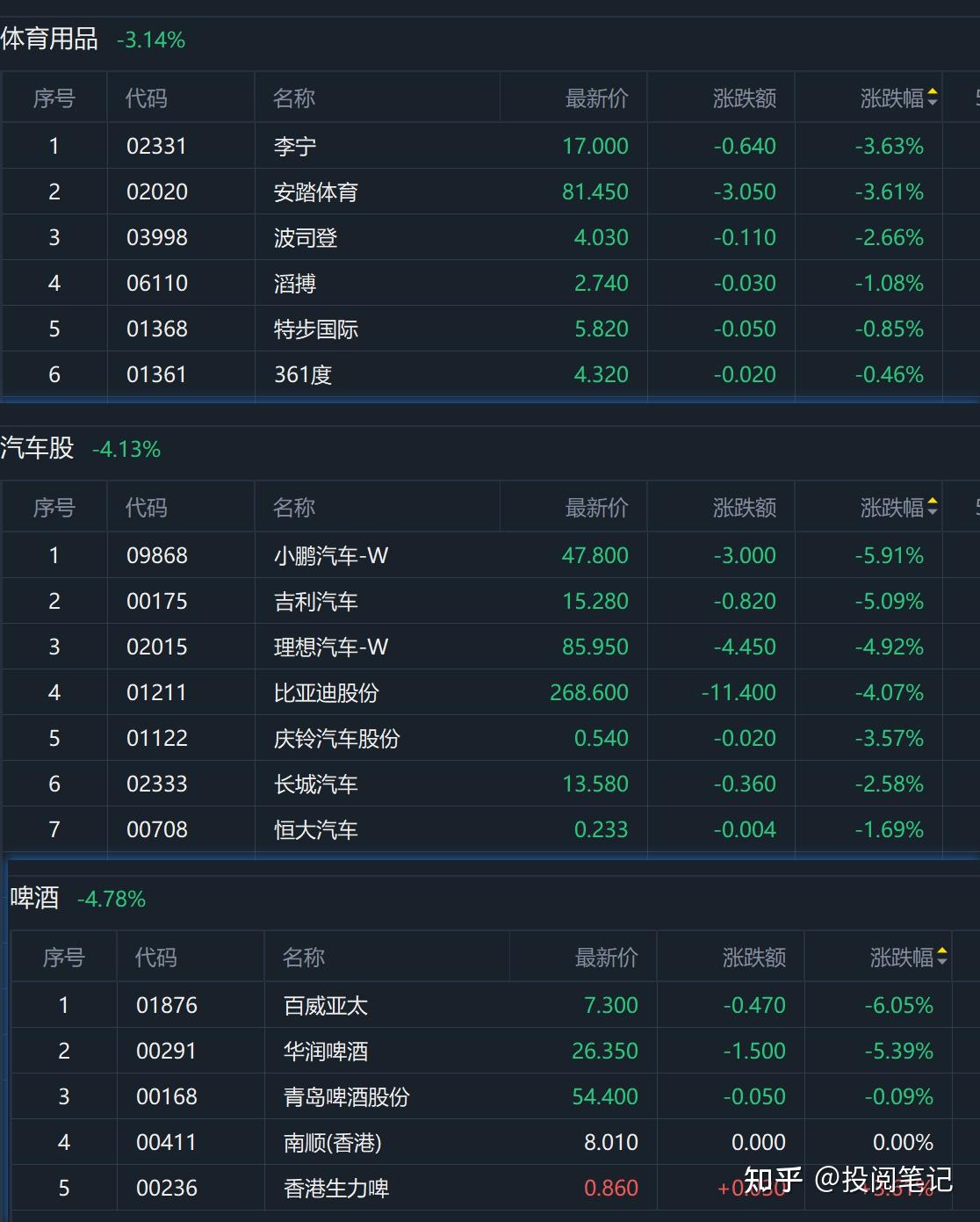Screen dimensions: 980x1222
Task: Select stock 庆铃汽车股份
Action: 336,738
